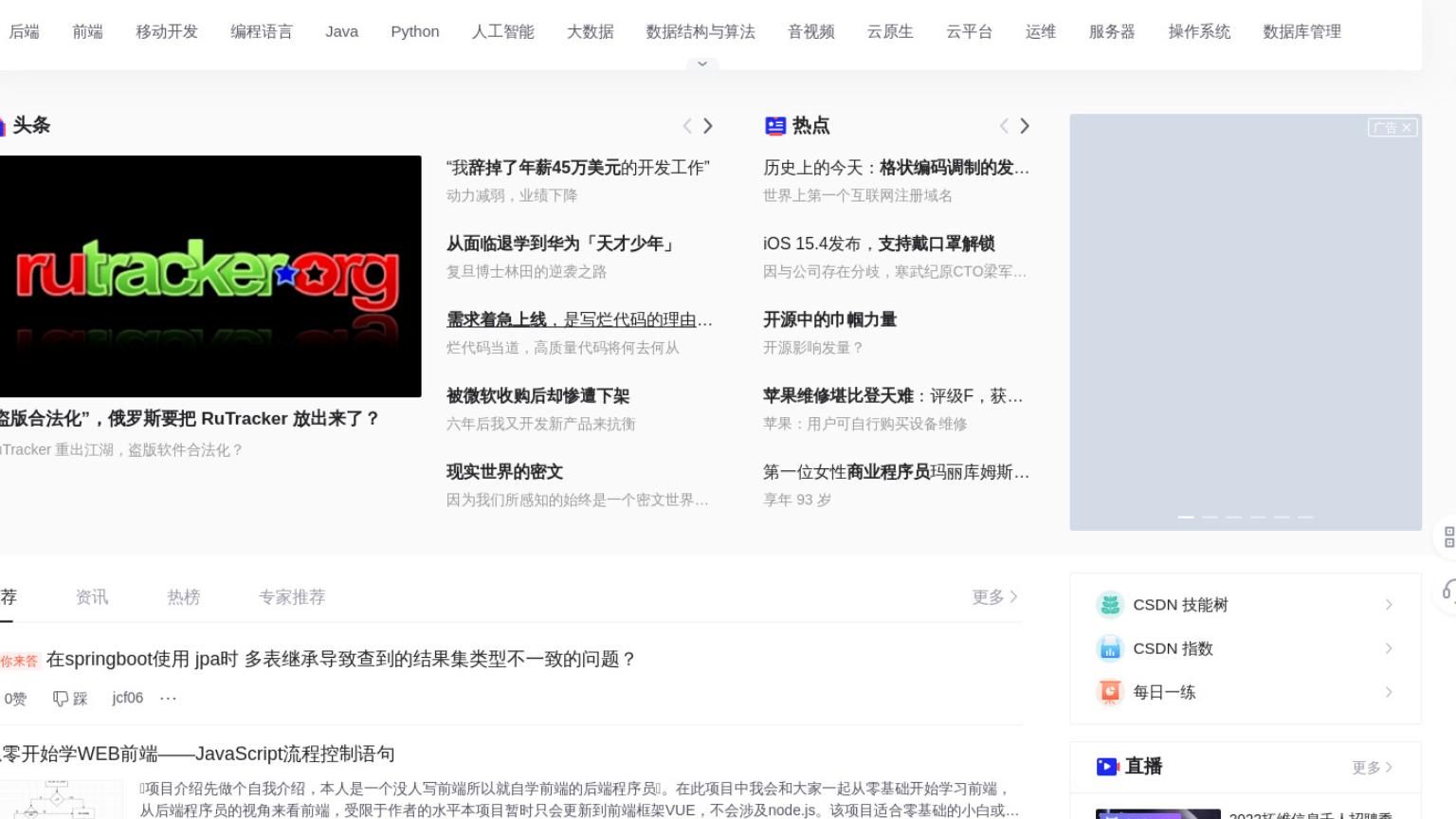Expand 每日一练 row chevron
Image resolution: width=1456 pixels, height=819 pixels.
(x=1389, y=692)
